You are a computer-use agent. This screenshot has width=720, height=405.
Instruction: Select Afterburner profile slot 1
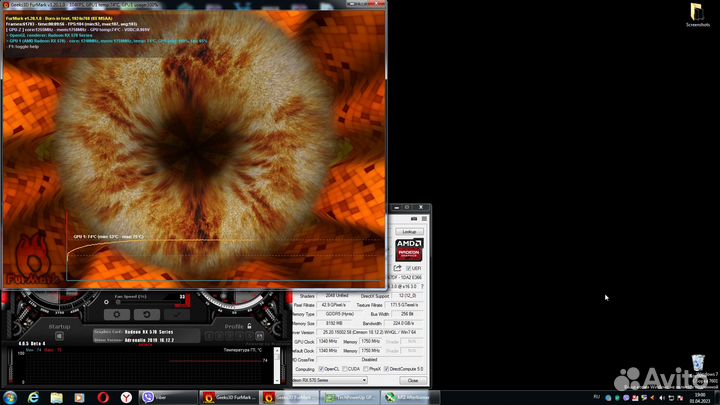pos(209,336)
